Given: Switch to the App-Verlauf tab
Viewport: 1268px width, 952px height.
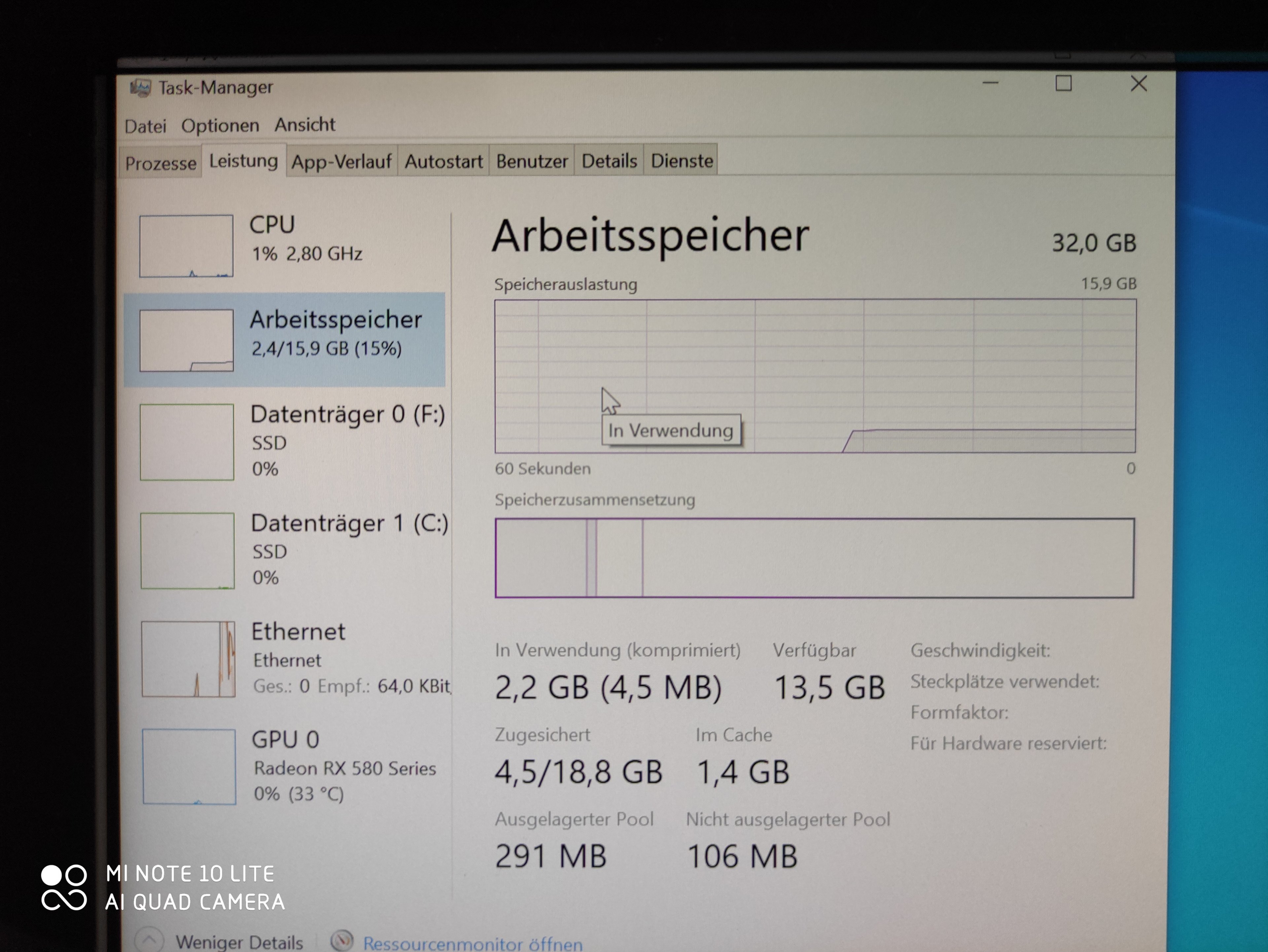Looking at the screenshot, I should coord(341,162).
